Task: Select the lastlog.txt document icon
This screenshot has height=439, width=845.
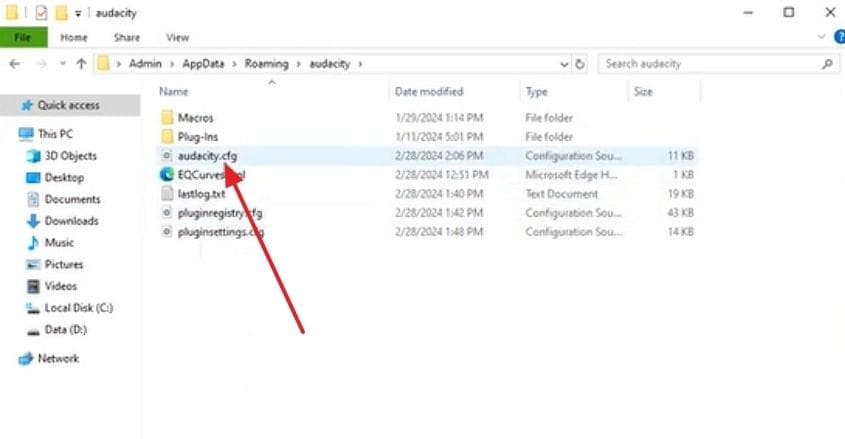Action: click(168, 193)
